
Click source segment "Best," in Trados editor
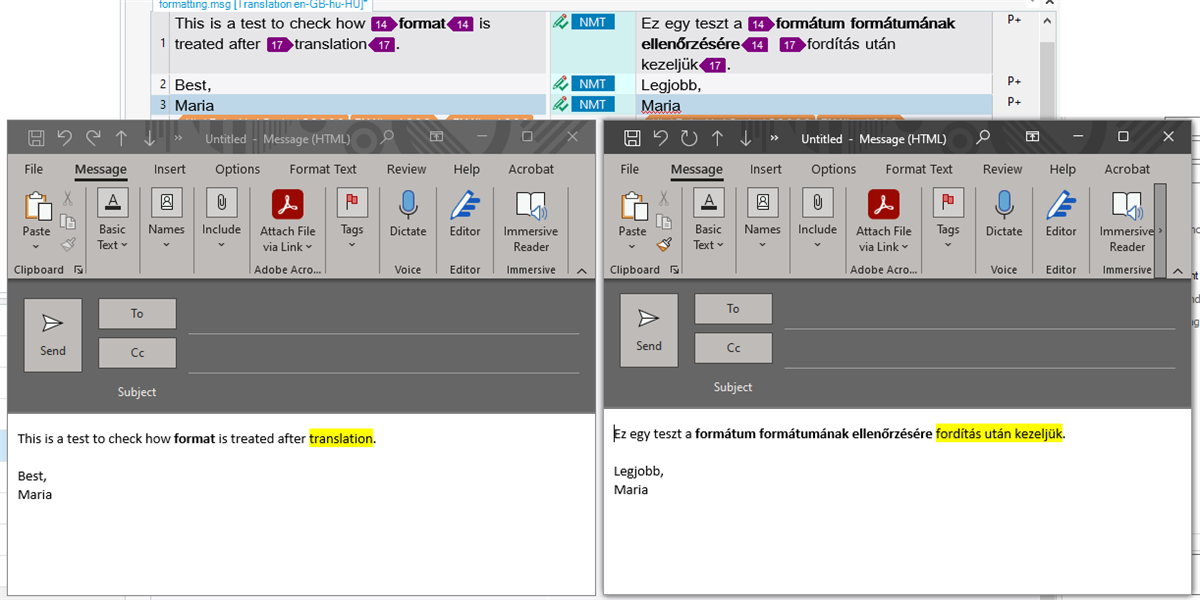point(193,85)
